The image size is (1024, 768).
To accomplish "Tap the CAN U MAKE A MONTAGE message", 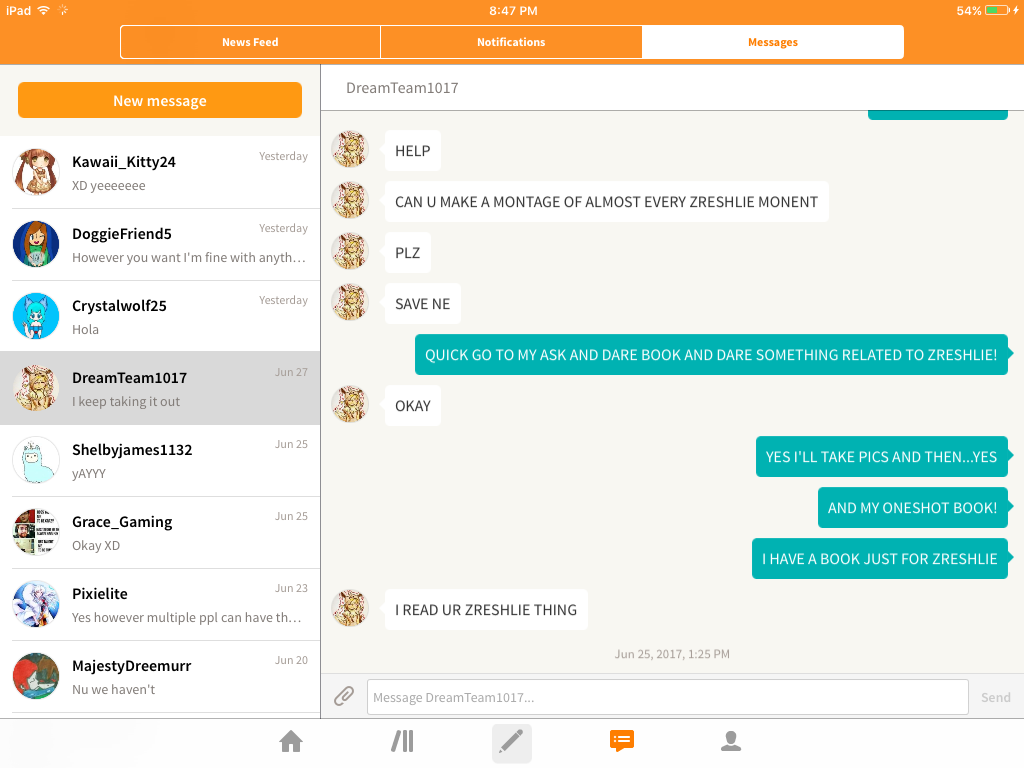I will [x=607, y=202].
